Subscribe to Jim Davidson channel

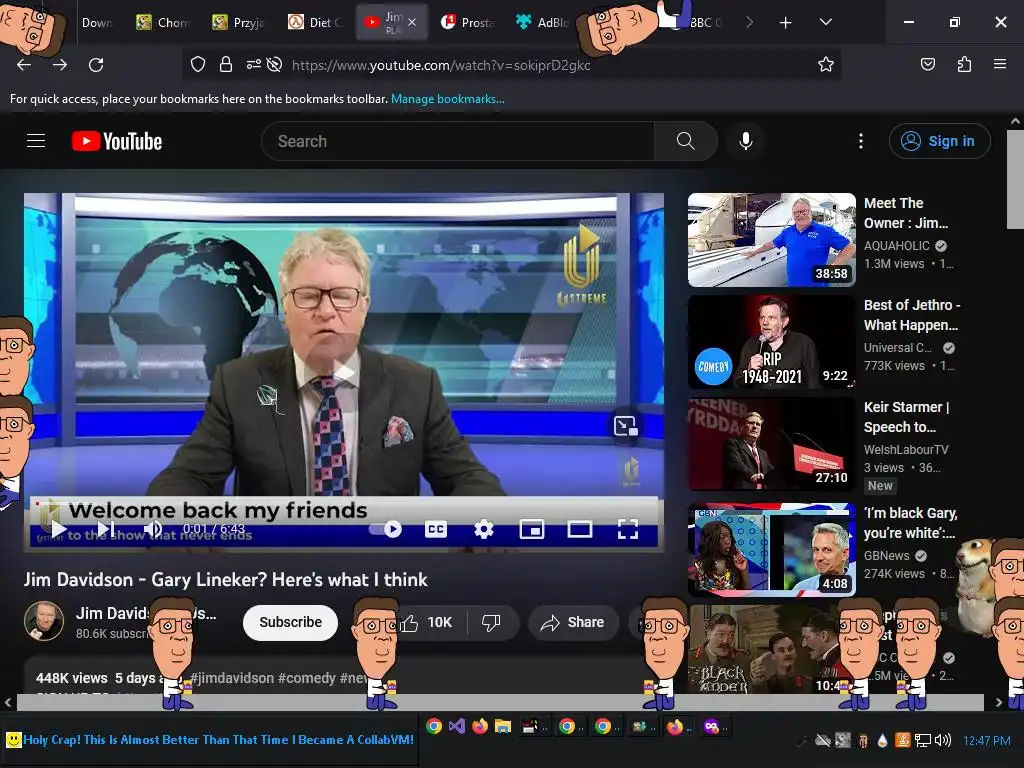click(291, 622)
